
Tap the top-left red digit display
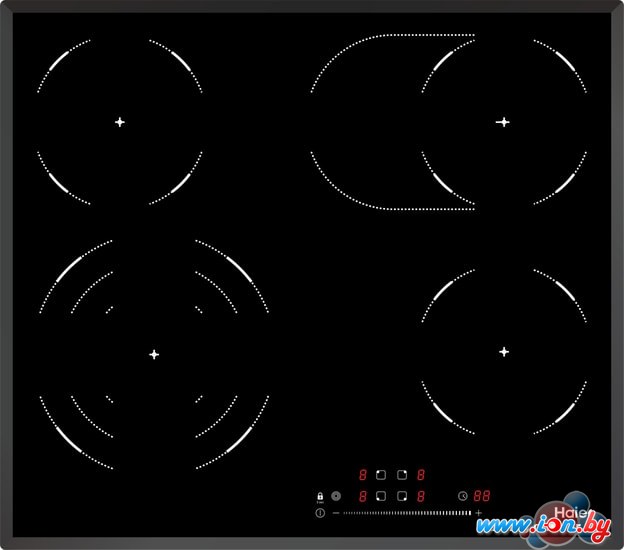pos(362,475)
